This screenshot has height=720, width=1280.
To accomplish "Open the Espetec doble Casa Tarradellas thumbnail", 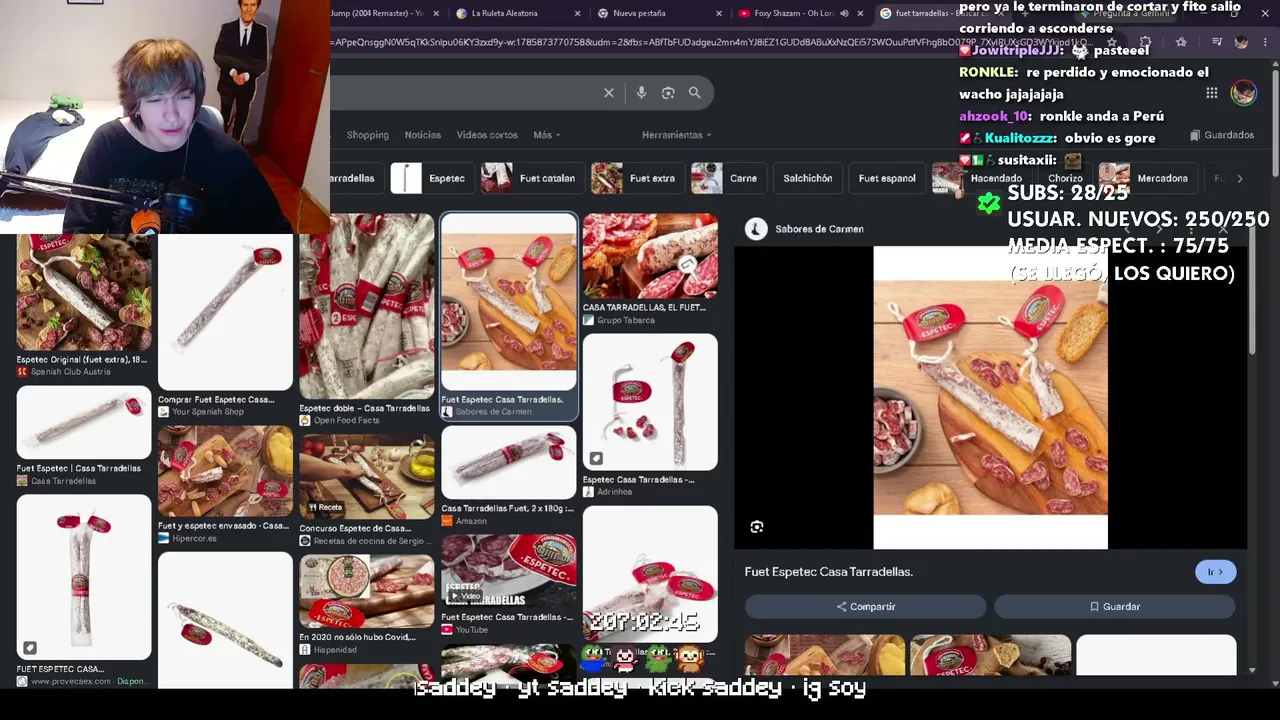I will 367,306.
